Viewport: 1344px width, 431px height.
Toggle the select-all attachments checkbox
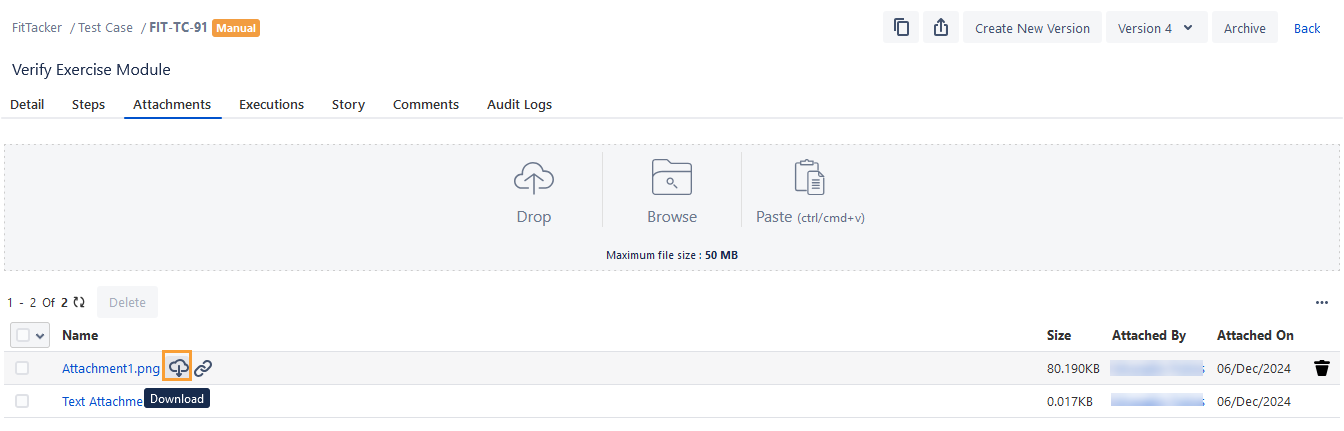22,335
